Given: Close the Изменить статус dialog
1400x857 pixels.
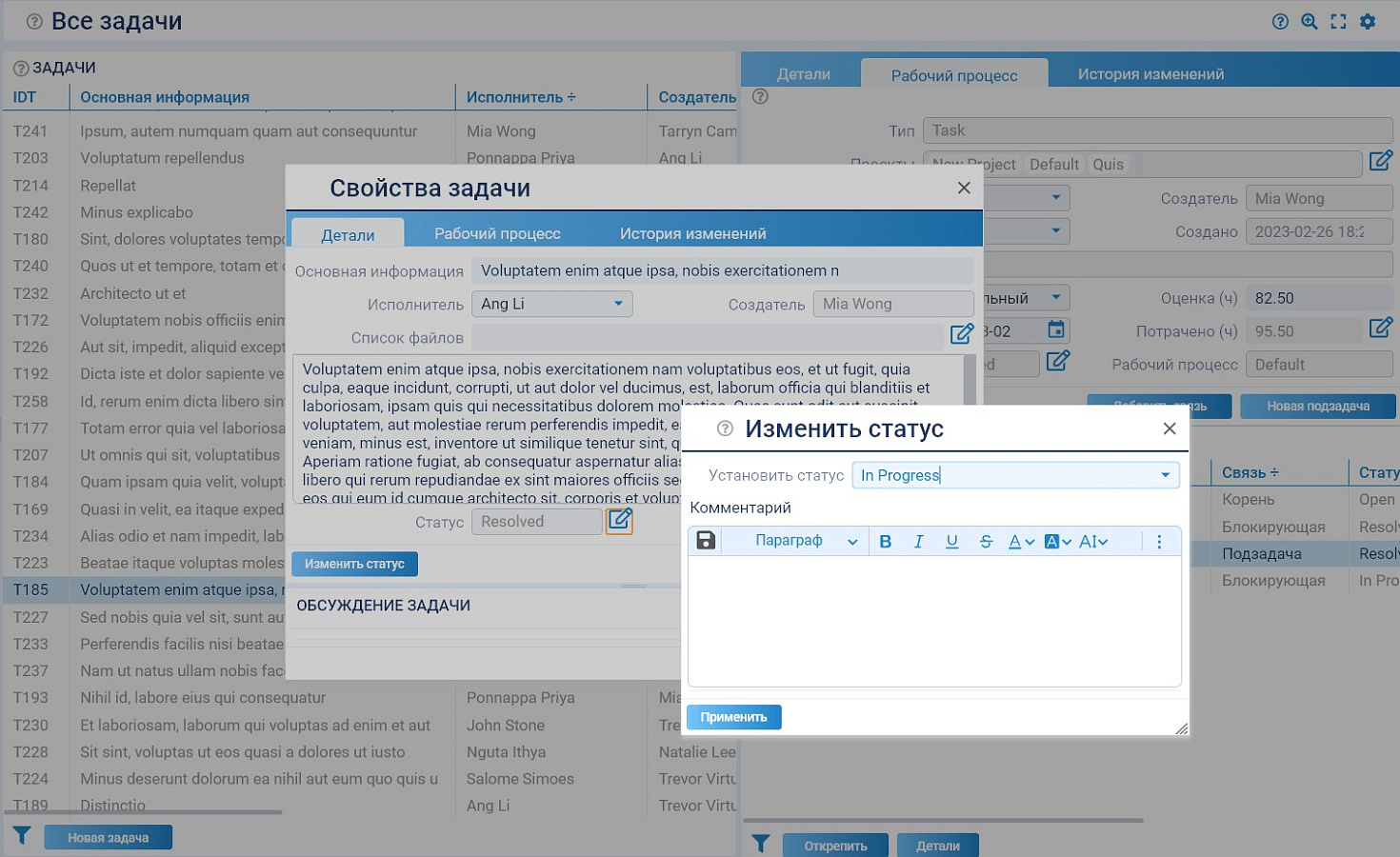Looking at the screenshot, I should (x=1170, y=428).
